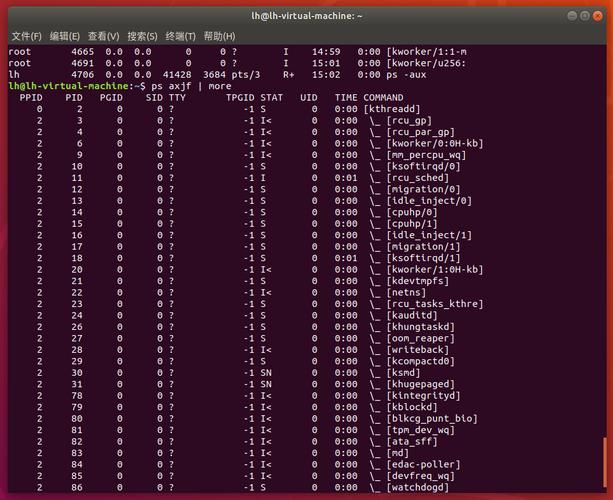
Task: Click the terminal vertical scrollbar thumb
Action: coord(605,463)
